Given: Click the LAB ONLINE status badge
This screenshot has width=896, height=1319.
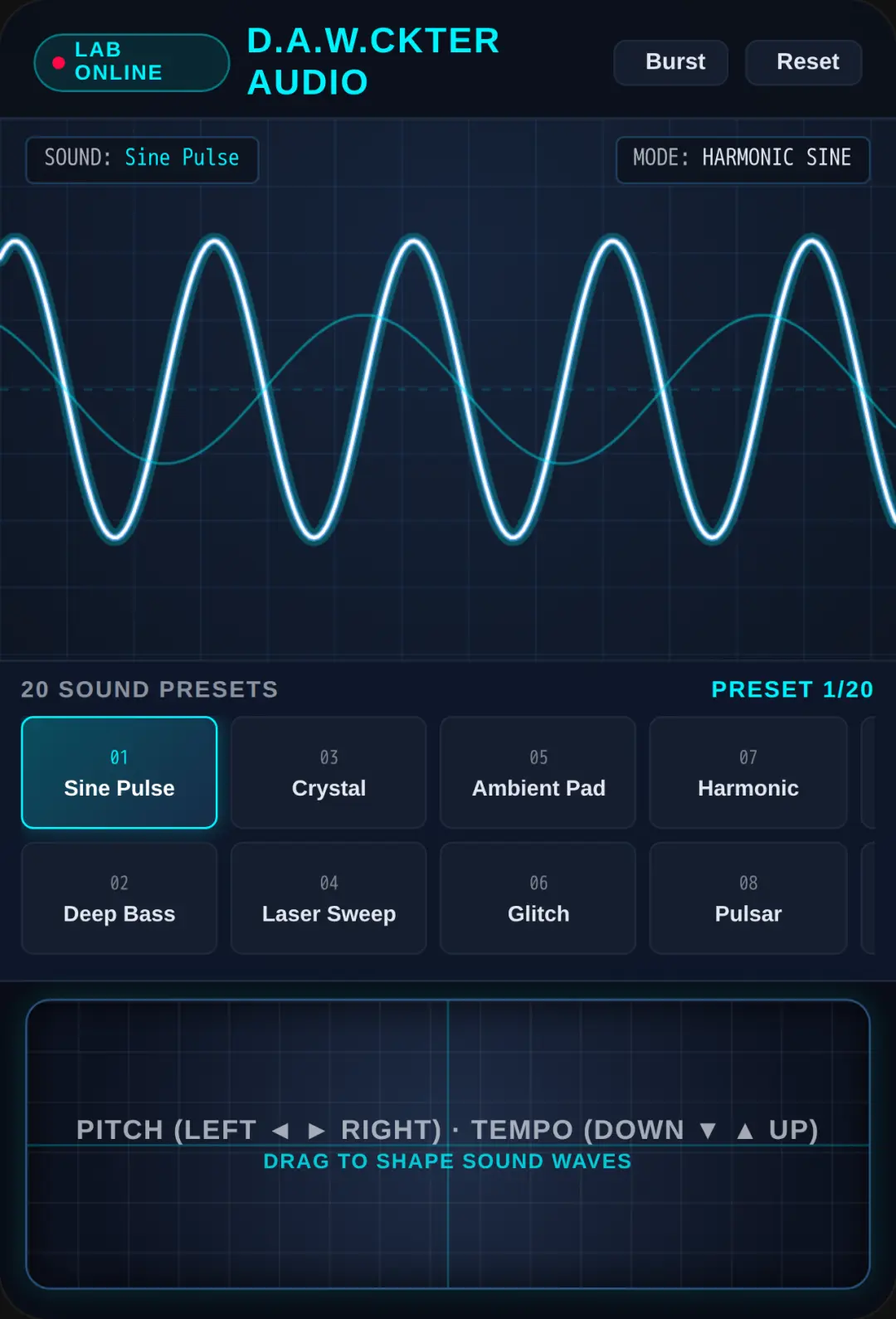Looking at the screenshot, I should coord(132,62).
